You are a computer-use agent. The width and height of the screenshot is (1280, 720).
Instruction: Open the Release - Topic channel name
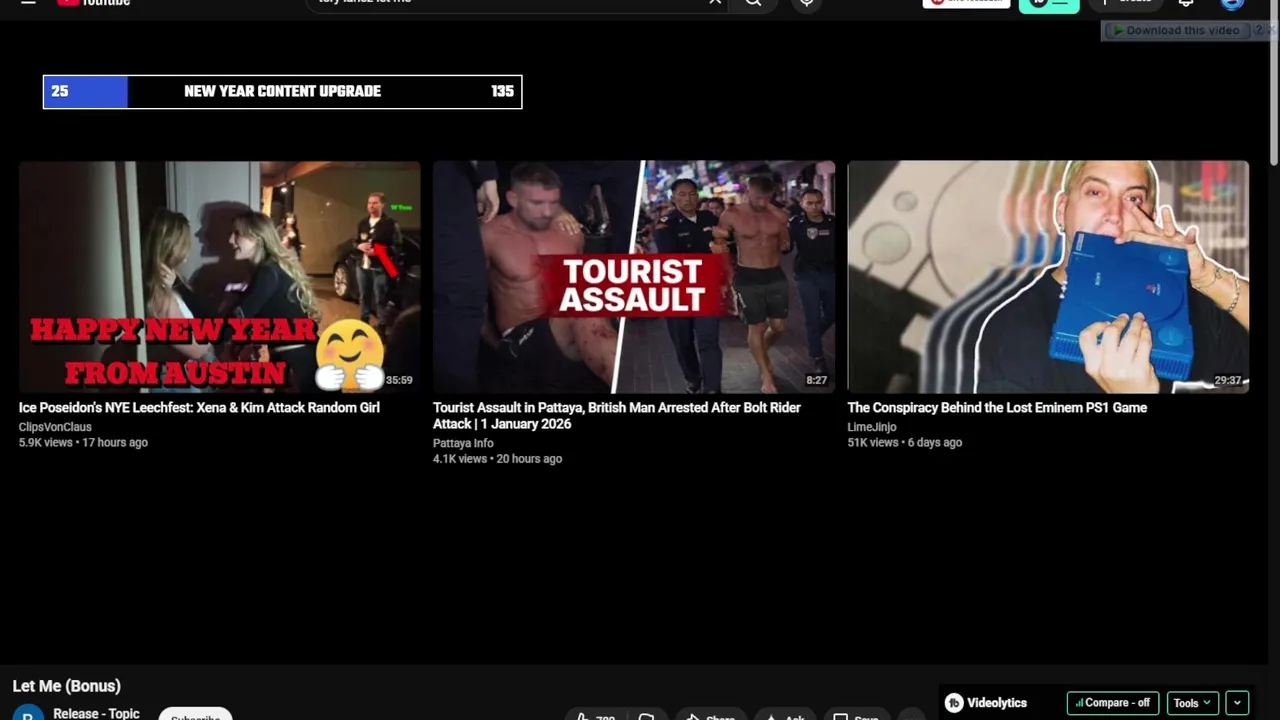coord(96,713)
